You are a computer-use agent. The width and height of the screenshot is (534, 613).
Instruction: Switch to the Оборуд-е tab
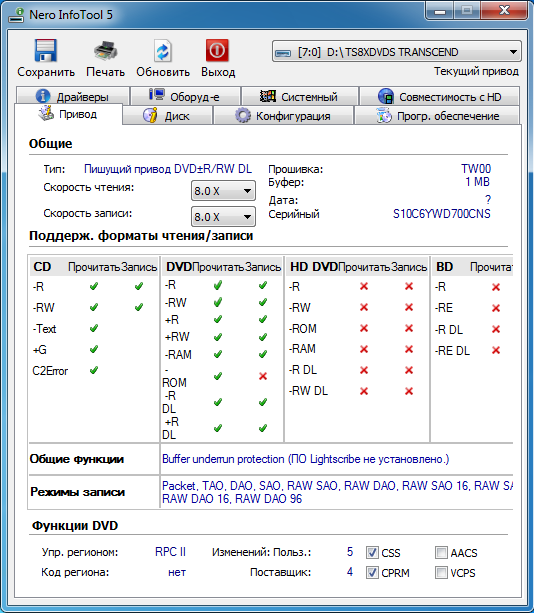pyautogui.click(x=185, y=96)
